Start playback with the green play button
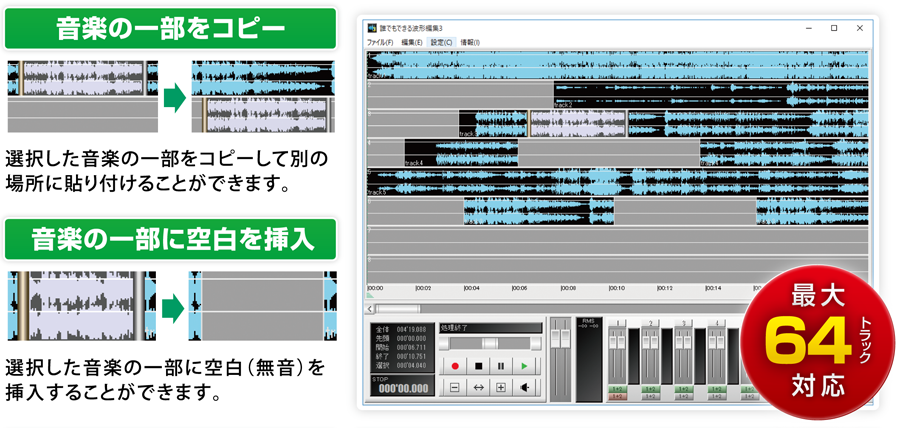The image size is (900, 428). click(523, 366)
